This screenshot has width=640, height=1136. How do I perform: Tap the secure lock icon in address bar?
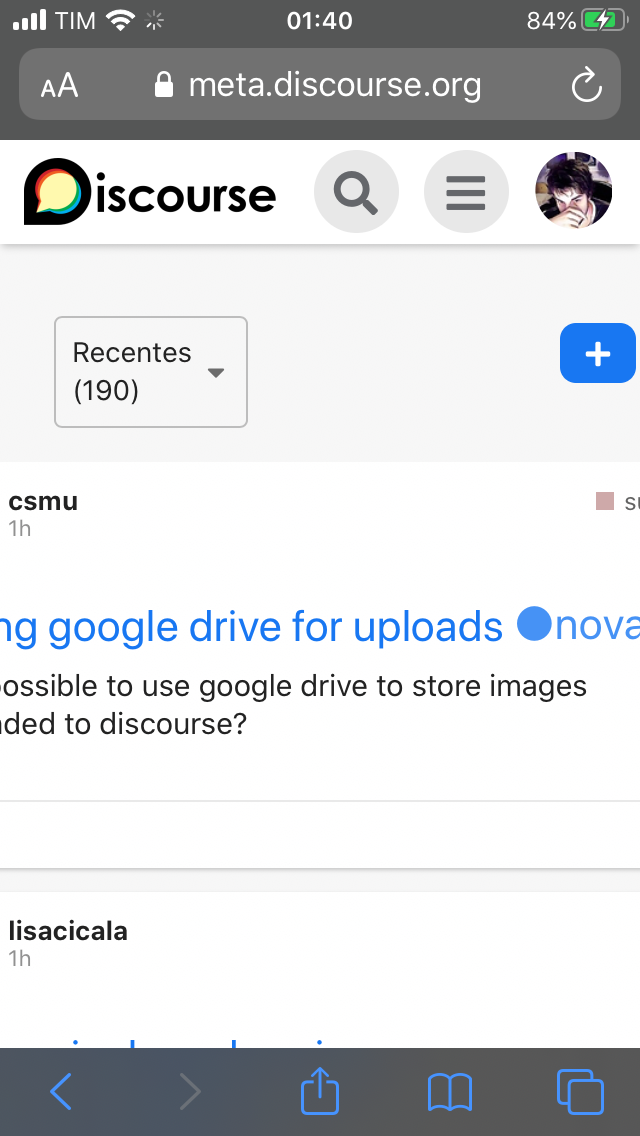[164, 86]
